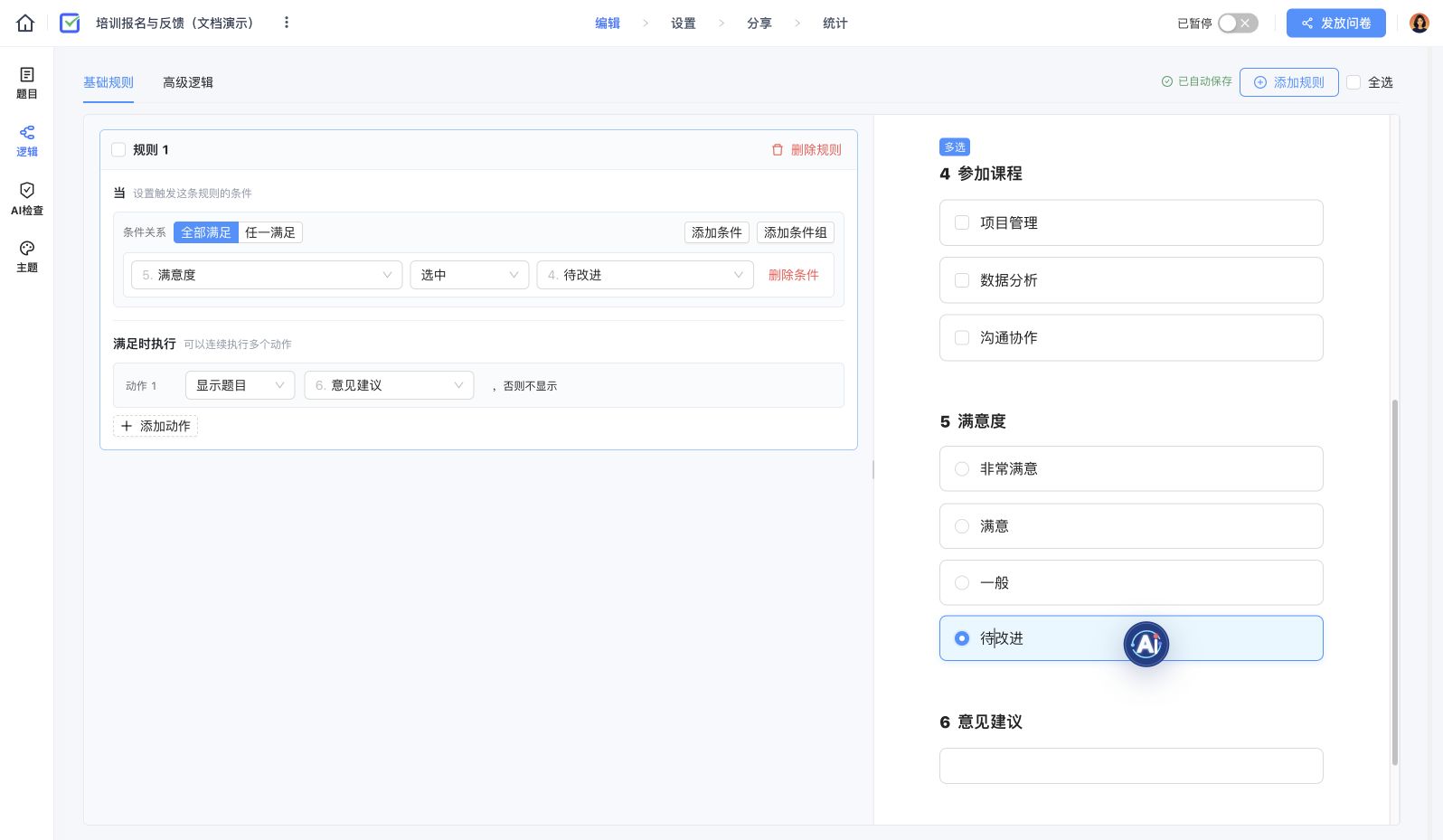Click the 添加条件组 button
Screen dimensions: 1443x840
click(x=796, y=232)
